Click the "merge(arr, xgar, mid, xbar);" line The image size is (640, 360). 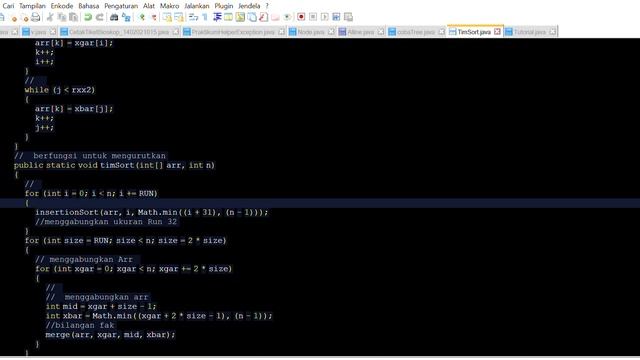[110, 335]
